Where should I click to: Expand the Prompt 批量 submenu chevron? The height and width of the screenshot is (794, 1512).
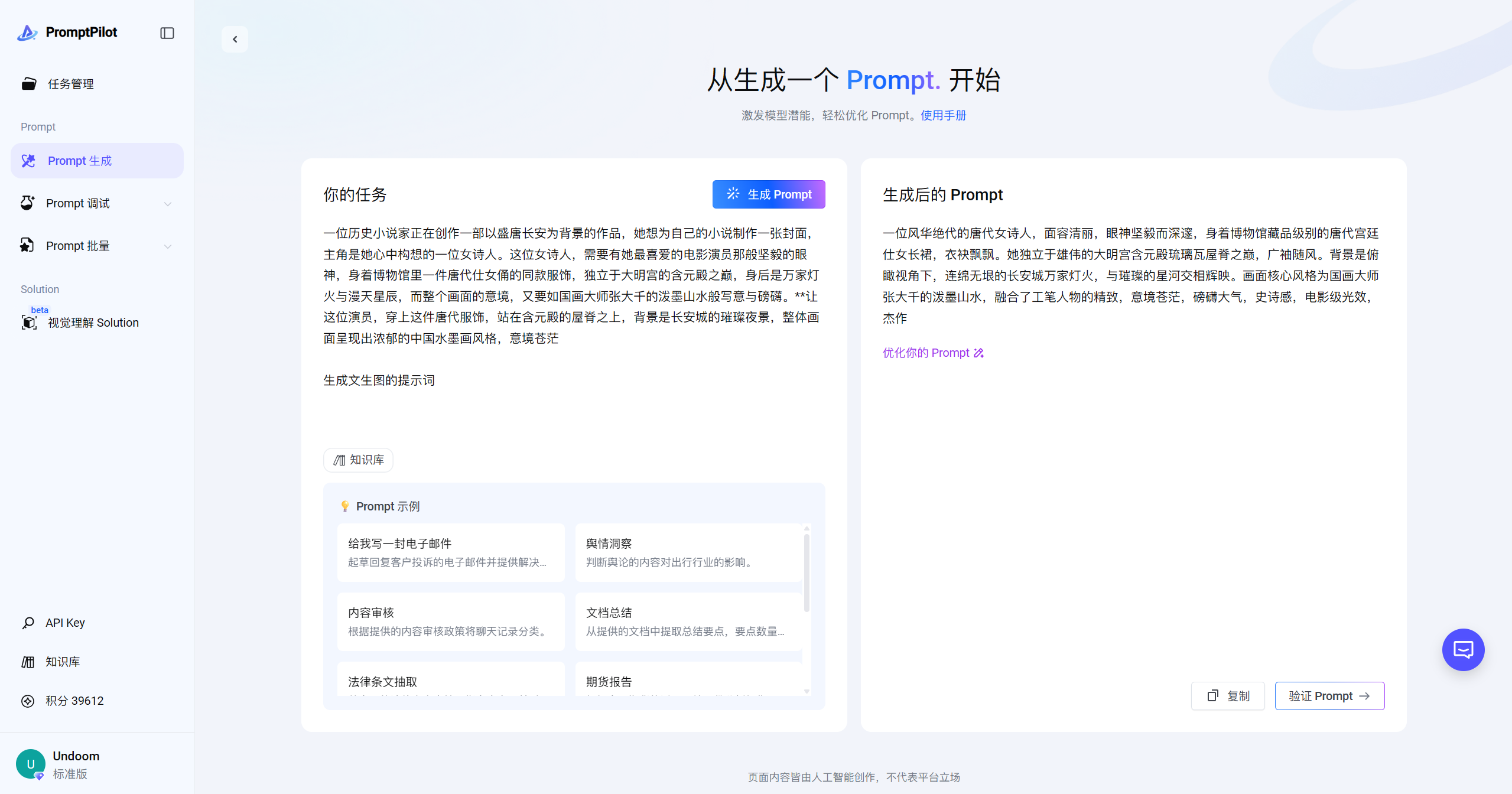pos(168,246)
